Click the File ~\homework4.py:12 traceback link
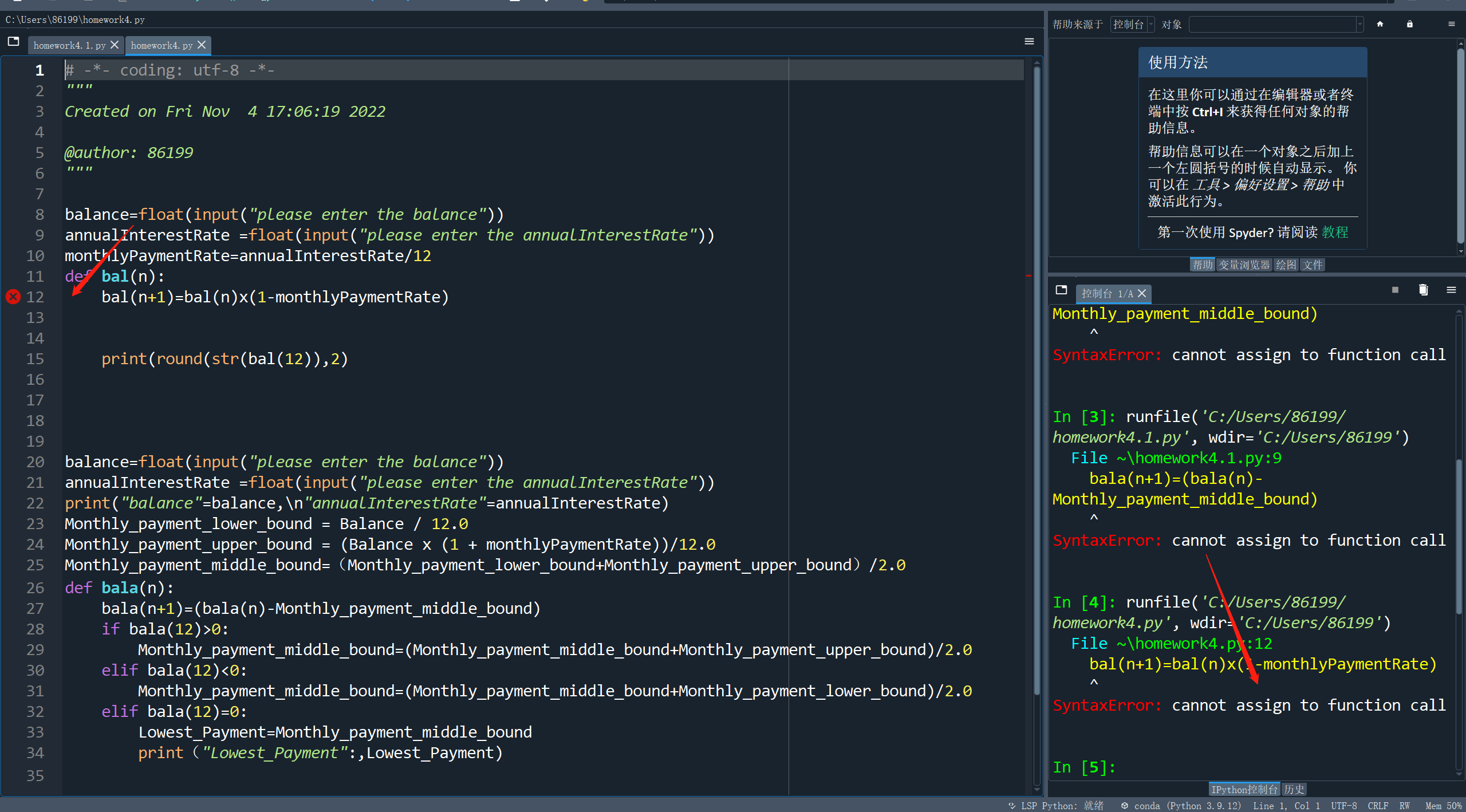 pos(1172,644)
